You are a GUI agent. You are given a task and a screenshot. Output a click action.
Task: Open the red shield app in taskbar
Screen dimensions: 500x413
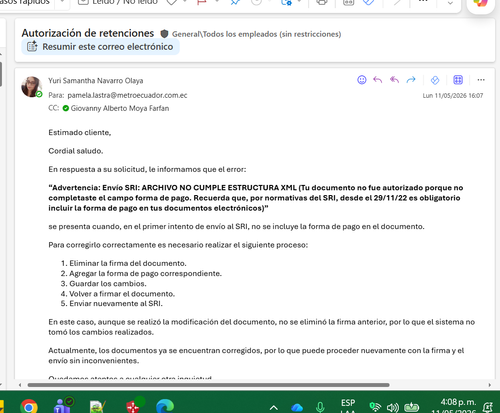pyautogui.click(x=134, y=406)
